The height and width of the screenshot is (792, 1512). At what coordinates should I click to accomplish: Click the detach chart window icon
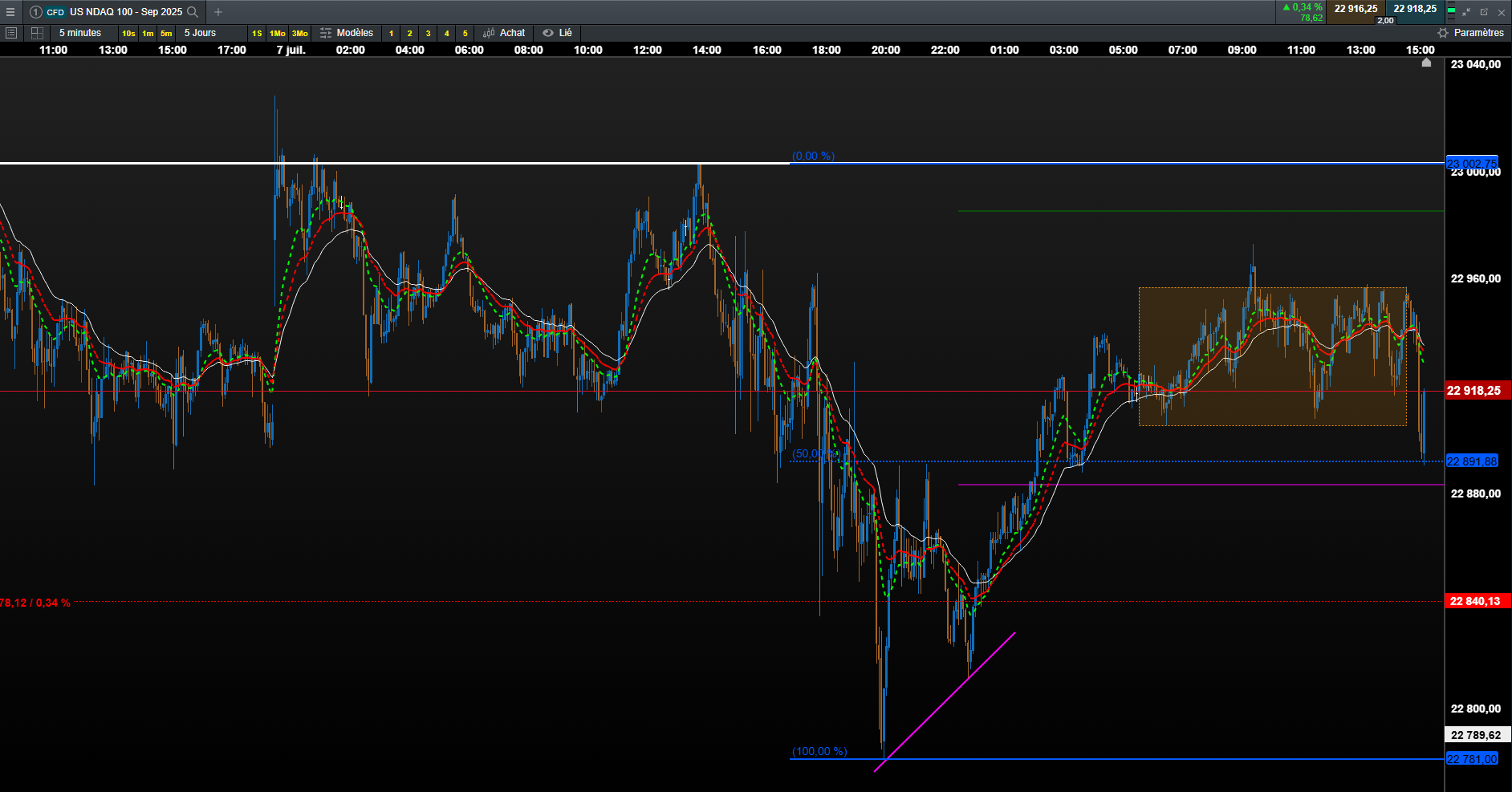pos(1484,12)
